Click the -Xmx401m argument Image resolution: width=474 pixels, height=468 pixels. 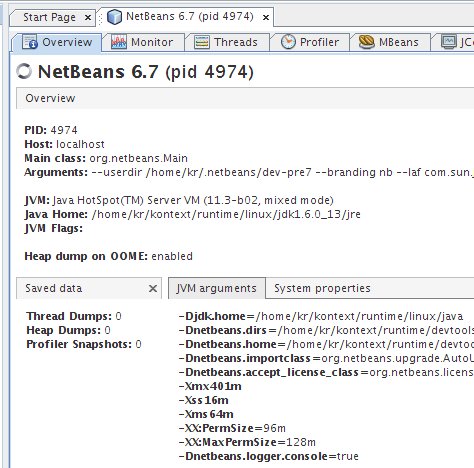[x=210, y=386]
